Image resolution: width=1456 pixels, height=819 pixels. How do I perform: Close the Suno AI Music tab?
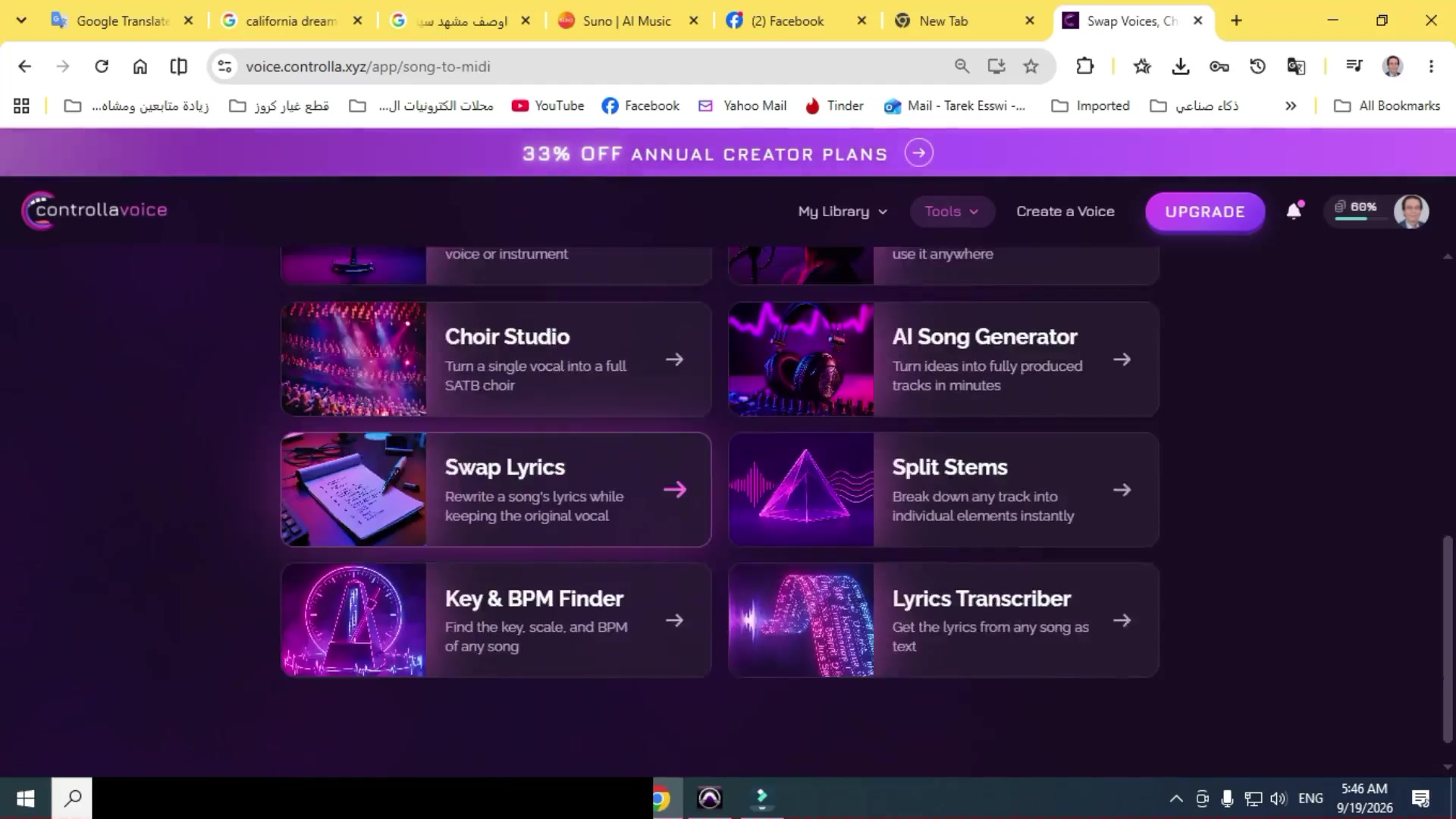tap(693, 21)
